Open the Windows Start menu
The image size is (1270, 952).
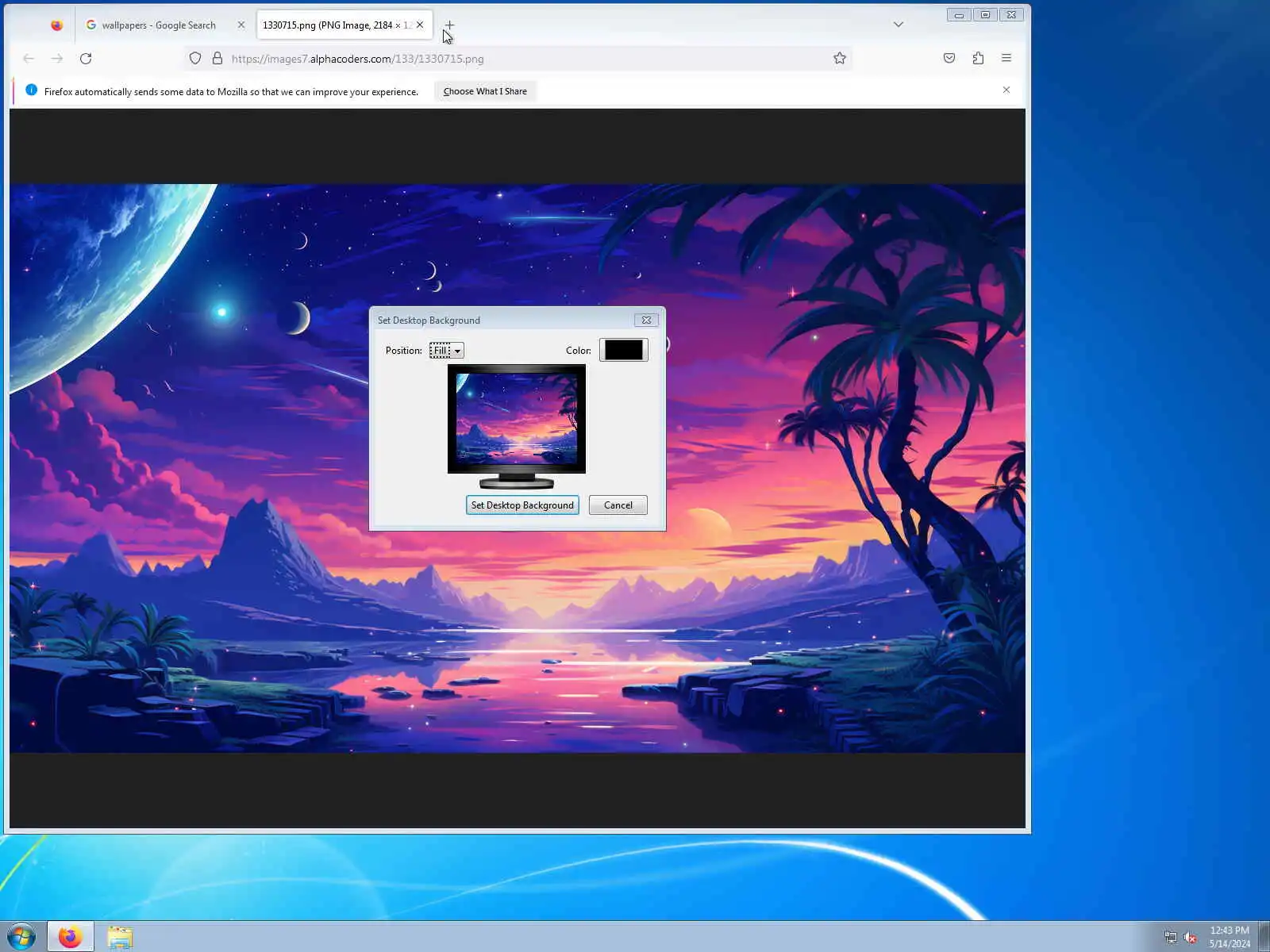click(x=21, y=937)
